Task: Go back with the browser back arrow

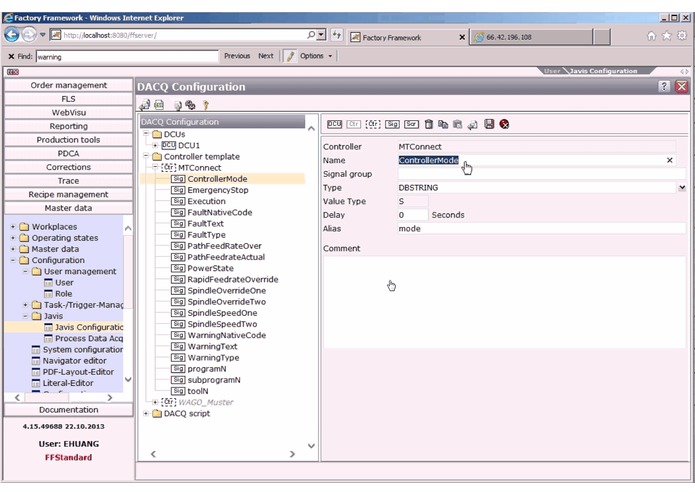Action: tap(12, 35)
